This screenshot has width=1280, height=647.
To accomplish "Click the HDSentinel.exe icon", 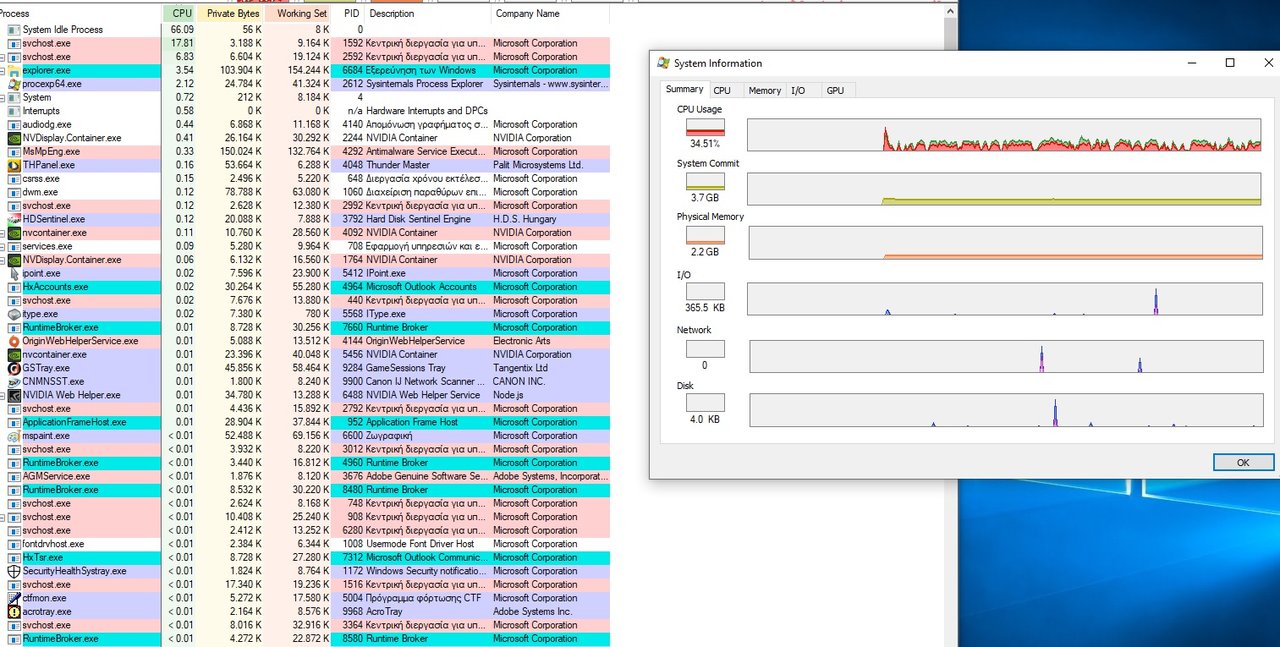I will [14, 219].
